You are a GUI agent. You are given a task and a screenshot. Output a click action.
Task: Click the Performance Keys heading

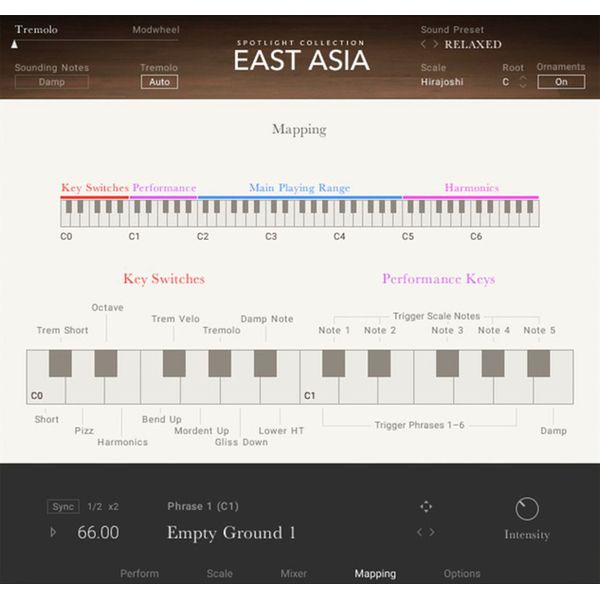[439, 279]
